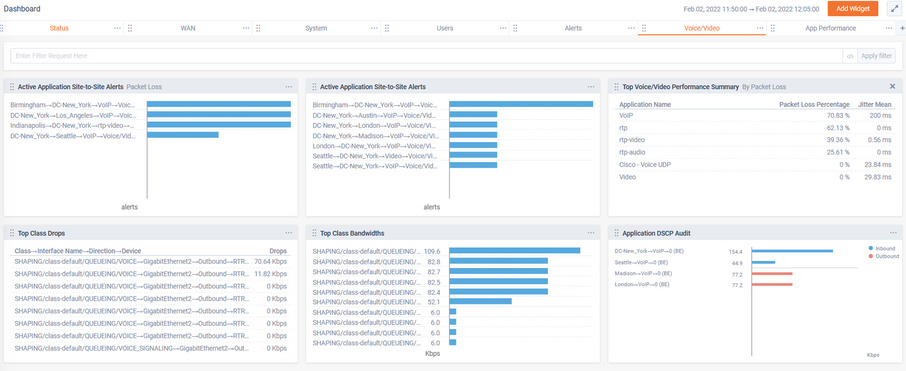Open Status tab options menu
906x371 pixels.
(117, 28)
